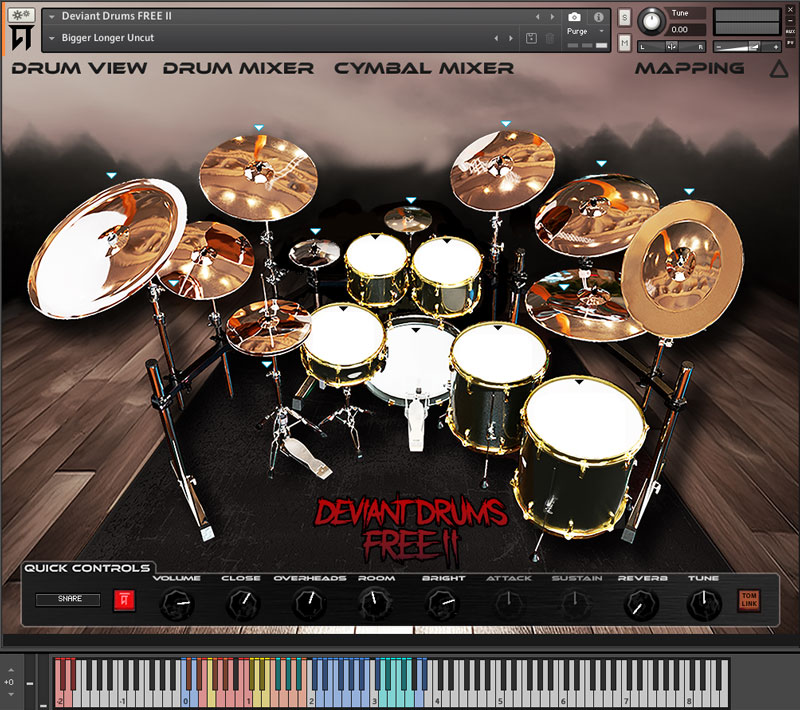Load the next instrument with the right arrow
The height and width of the screenshot is (710, 800).
pyautogui.click(x=552, y=17)
